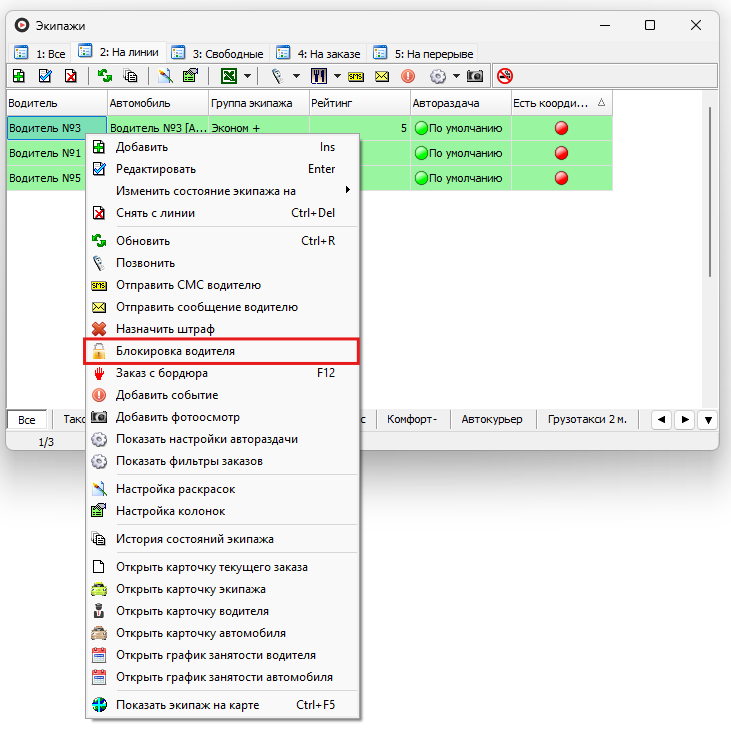This screenshot has height=739, width=731.
Task: Click green 'По умолчанию' status in third row
Action: (460, 178)
